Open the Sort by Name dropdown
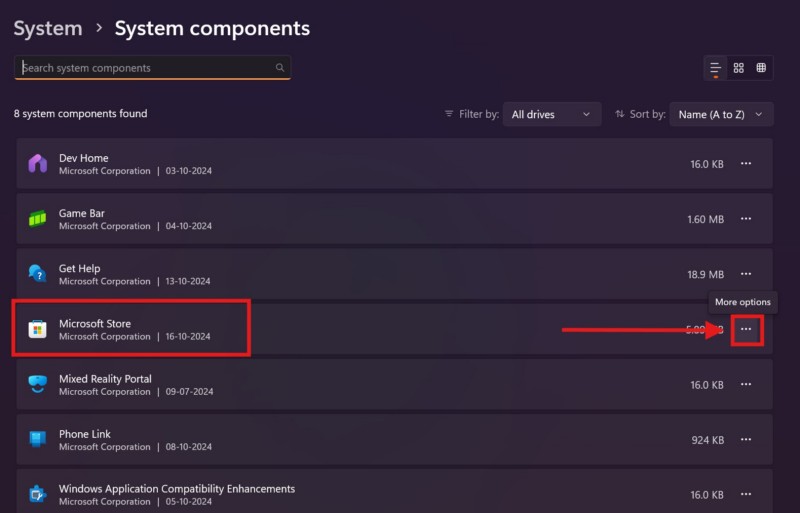800x513 pixels. (x=721, y=115)
